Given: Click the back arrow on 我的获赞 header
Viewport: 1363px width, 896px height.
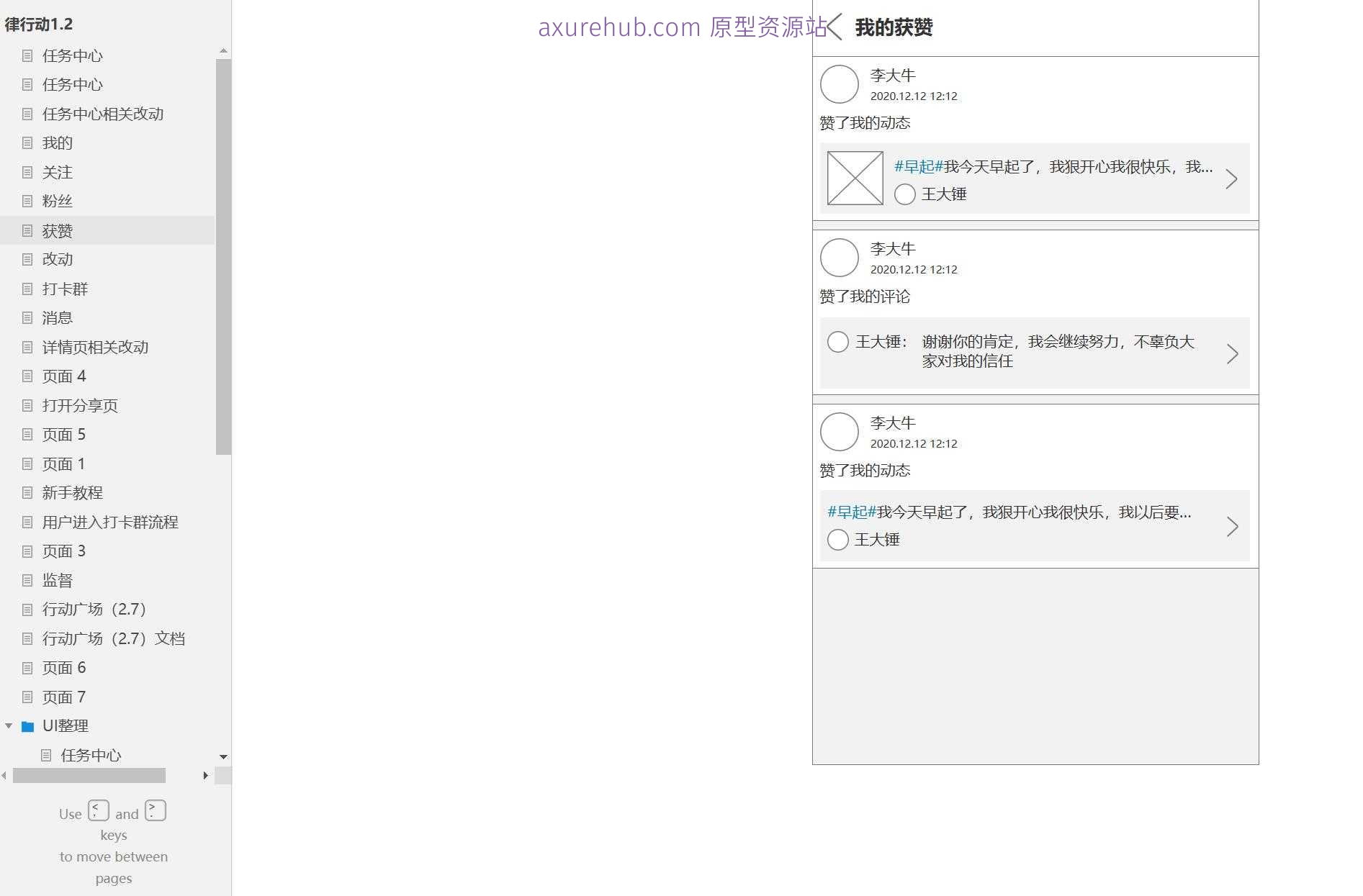Looking at the screenshot, I should [x=833, y=28].
